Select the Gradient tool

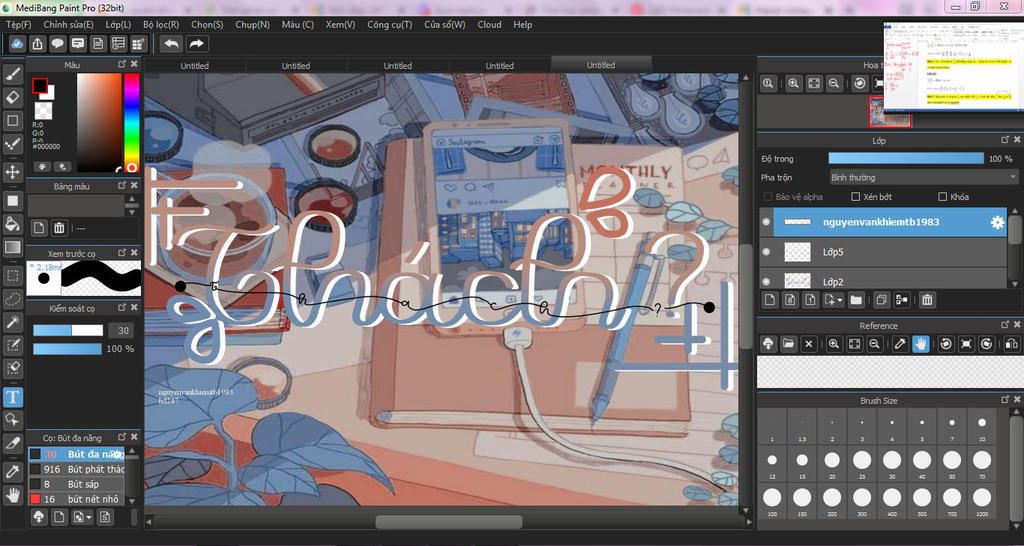click(12, 248)
